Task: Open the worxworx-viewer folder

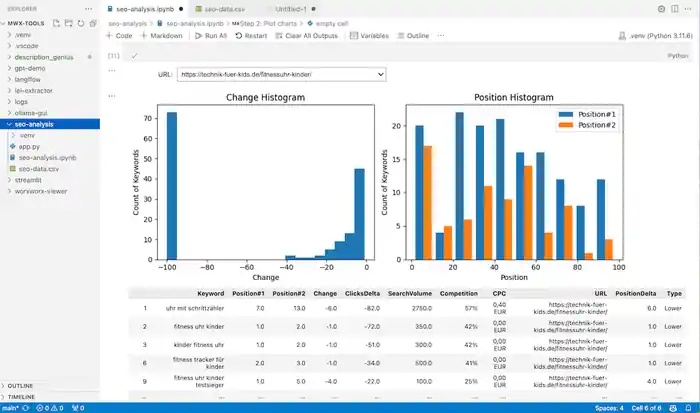Action: [41, 191]
